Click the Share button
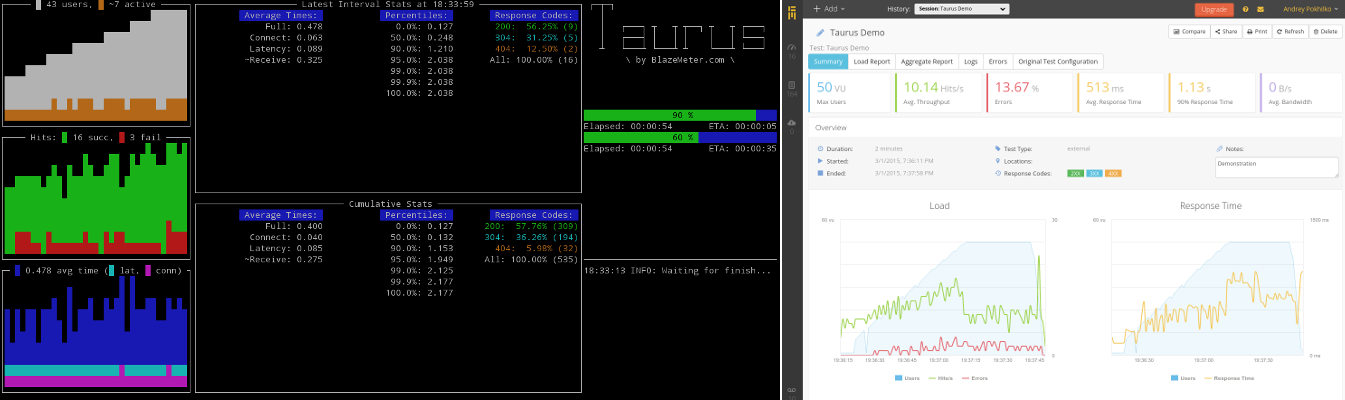1345x400 pixels. (1226, 32)
